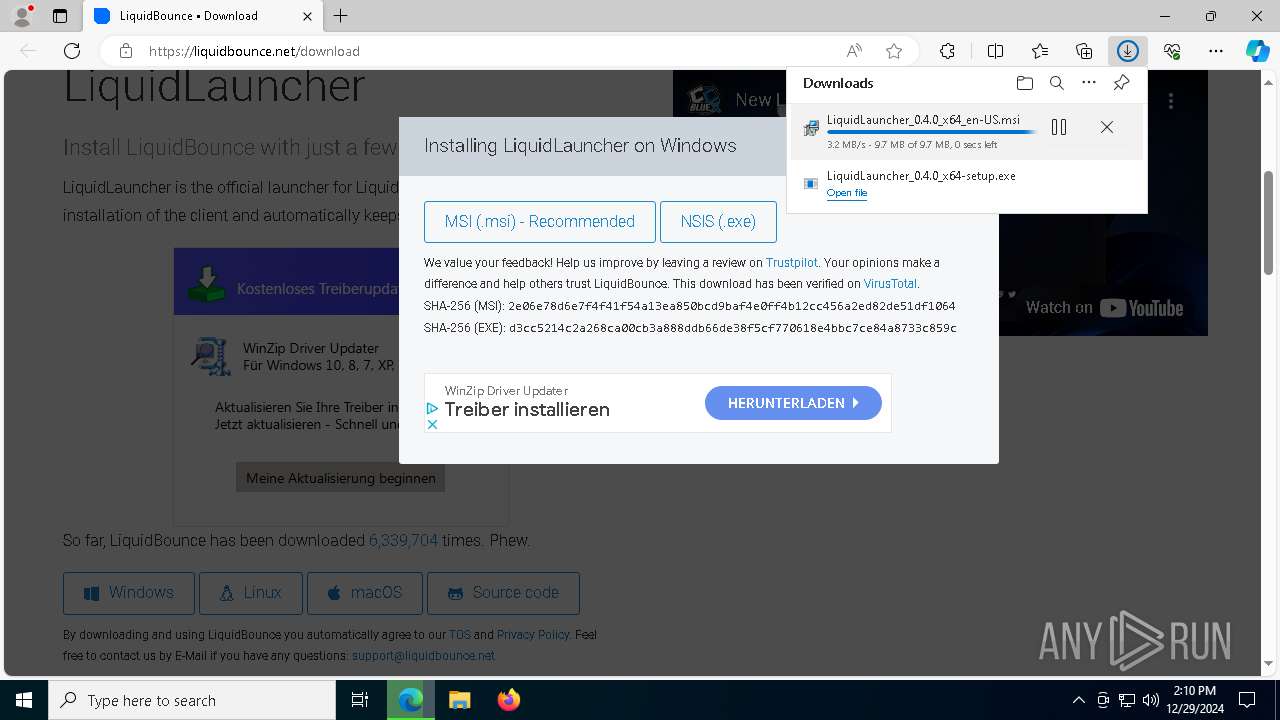
Task: Add this page to favorites
Action: (894, 51)
